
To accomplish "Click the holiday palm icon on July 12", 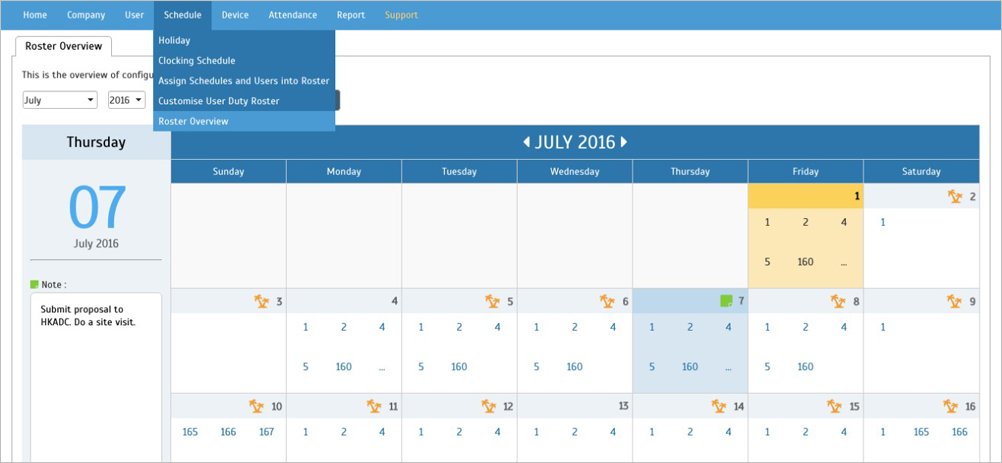I will (489, 406).
